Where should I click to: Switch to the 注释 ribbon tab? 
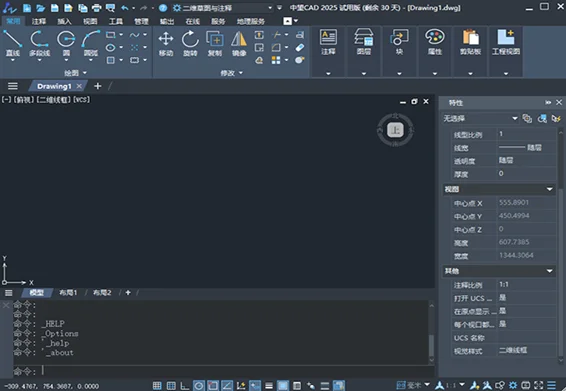pos(39,21)
